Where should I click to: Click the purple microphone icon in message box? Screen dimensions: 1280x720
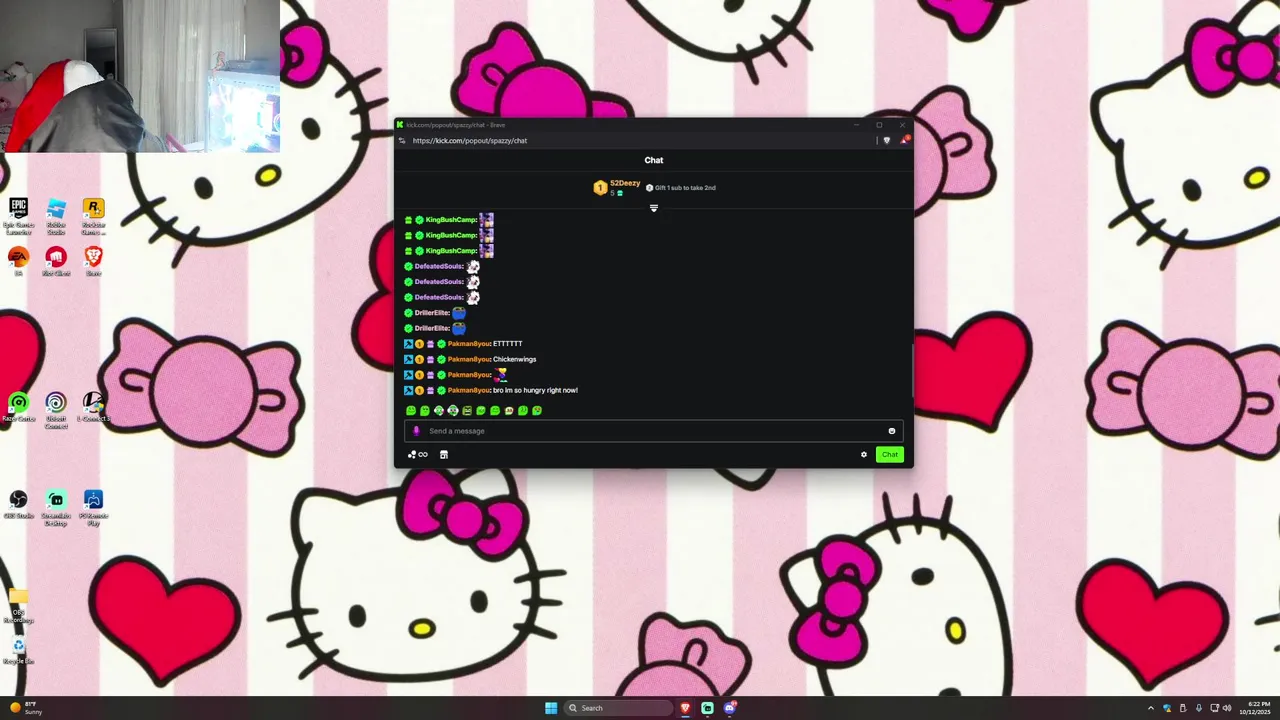pyautogui.click(x=416, y=431)
